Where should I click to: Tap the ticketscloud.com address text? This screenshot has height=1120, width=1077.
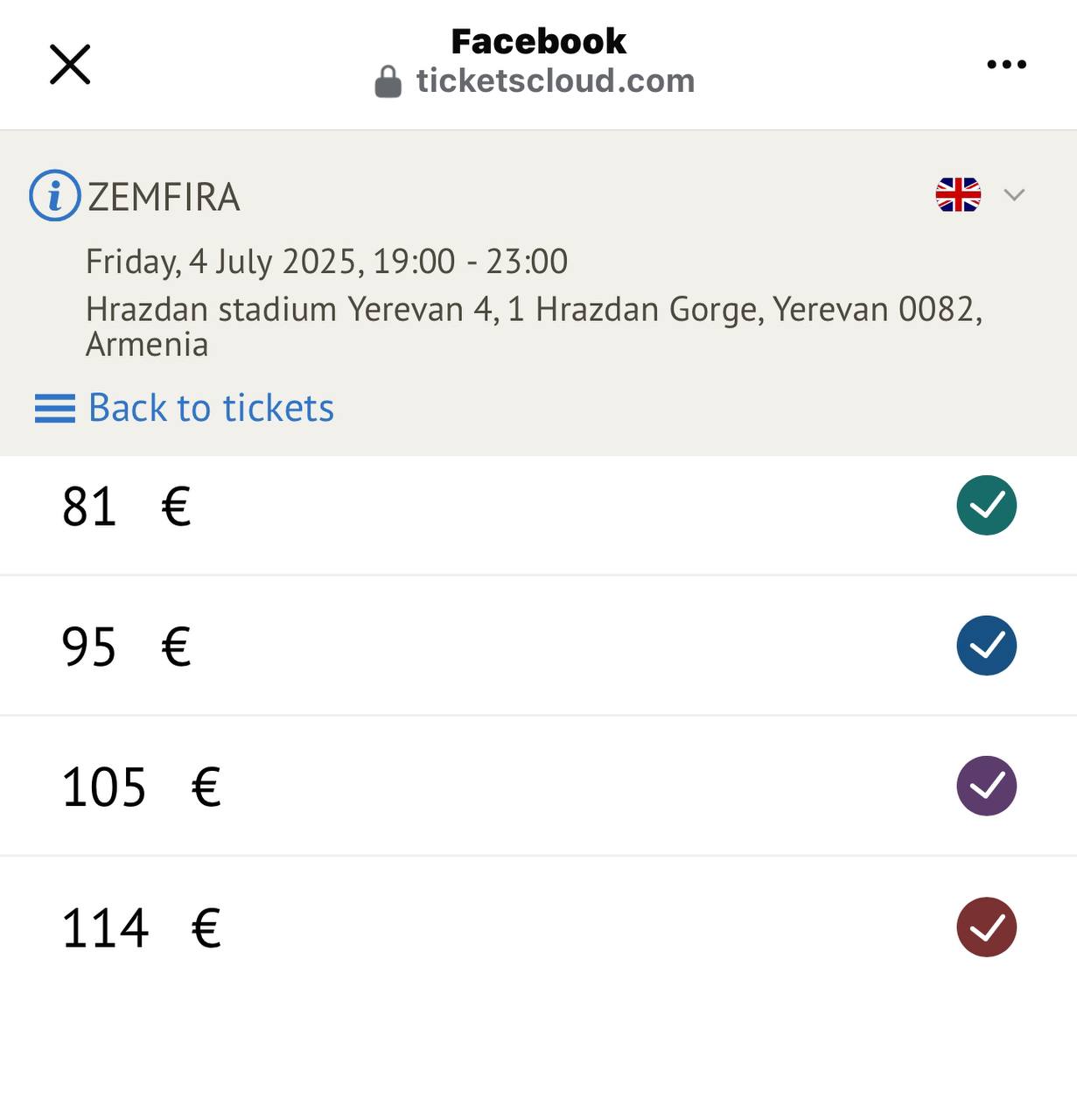pyautogui.click(x=555, y=81)
